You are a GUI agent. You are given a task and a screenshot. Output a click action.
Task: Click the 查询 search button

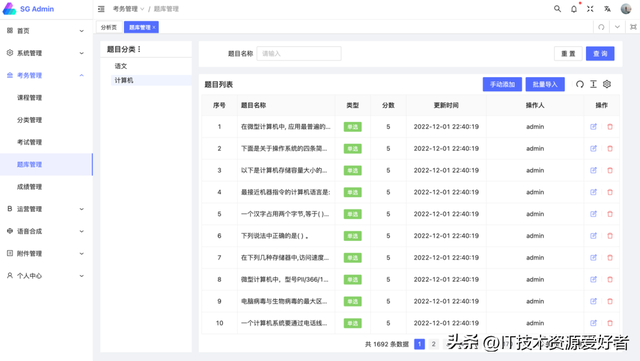[x=600, y=53]
